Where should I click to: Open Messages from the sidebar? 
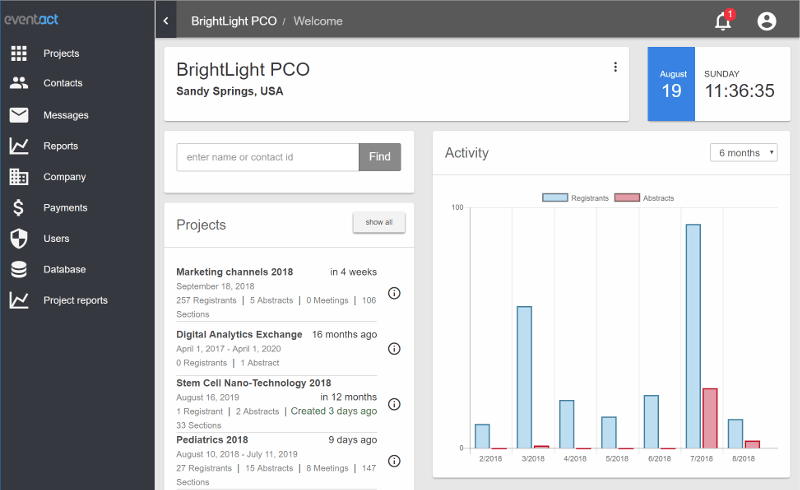pyautogui.click(x=66, y=115)
